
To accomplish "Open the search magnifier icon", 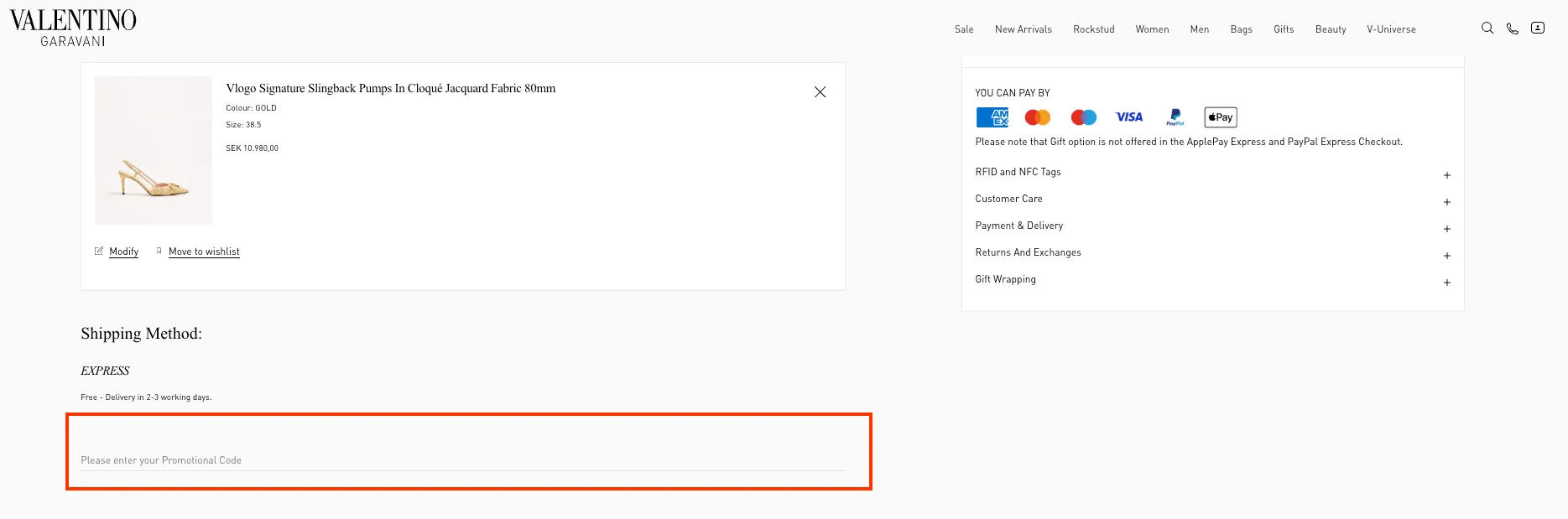I will tap(1487, 29).
